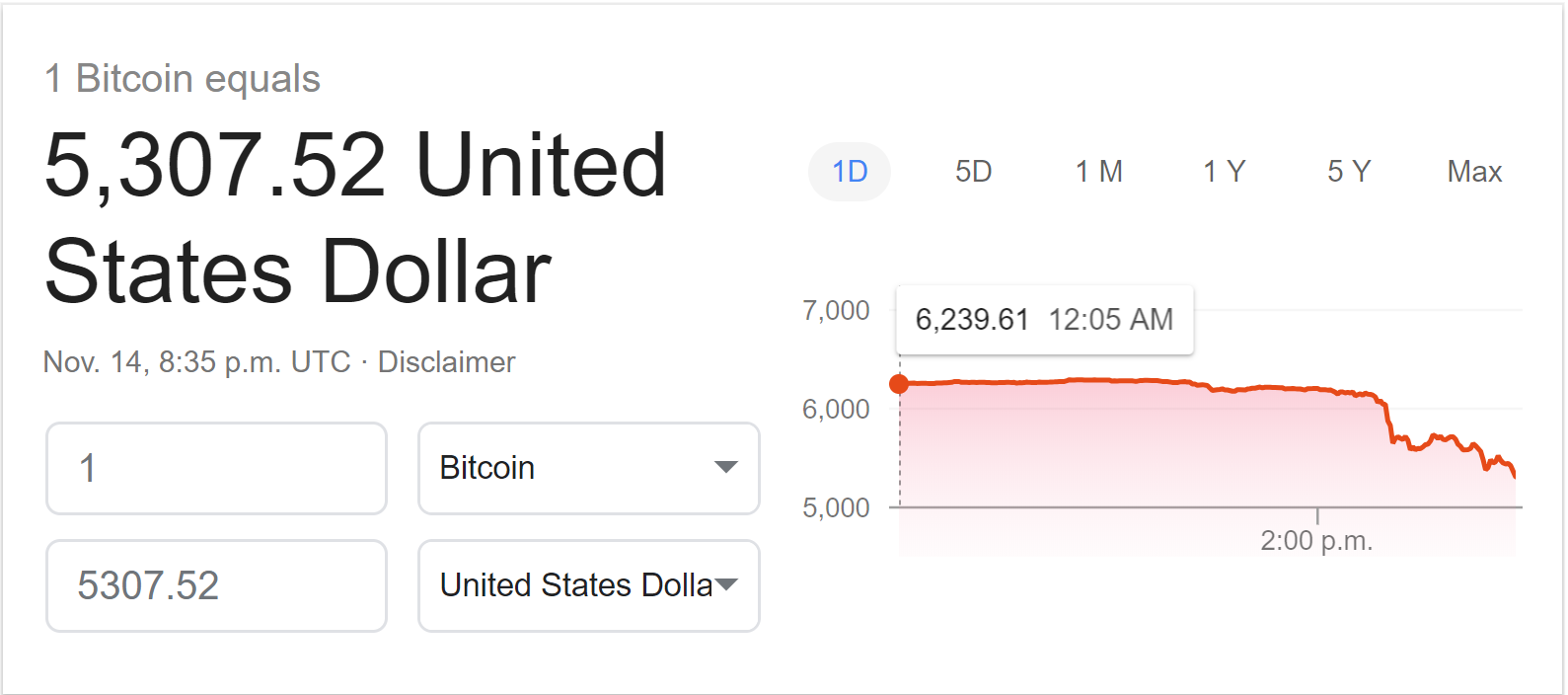Click the 5,000 y-axis label

[x=836, y=507]
